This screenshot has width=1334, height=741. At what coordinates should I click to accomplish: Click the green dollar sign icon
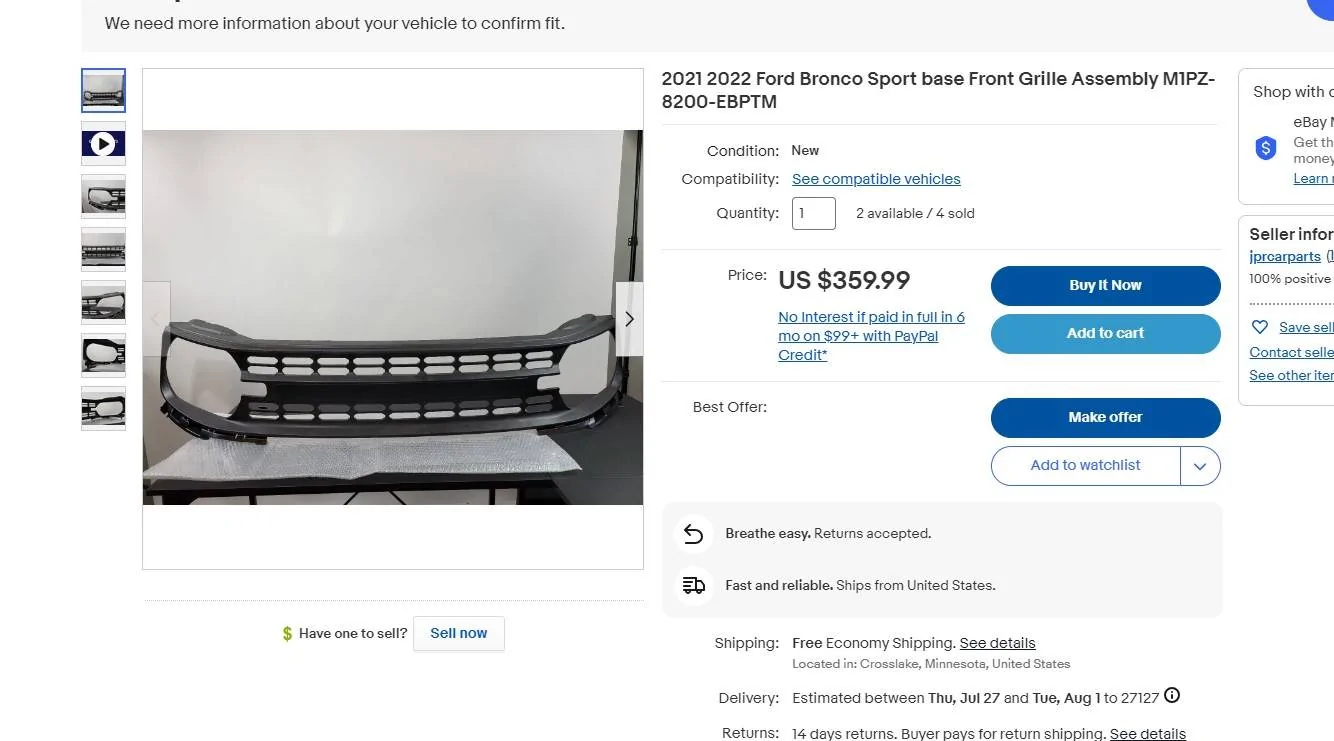[x=287, y=634]
